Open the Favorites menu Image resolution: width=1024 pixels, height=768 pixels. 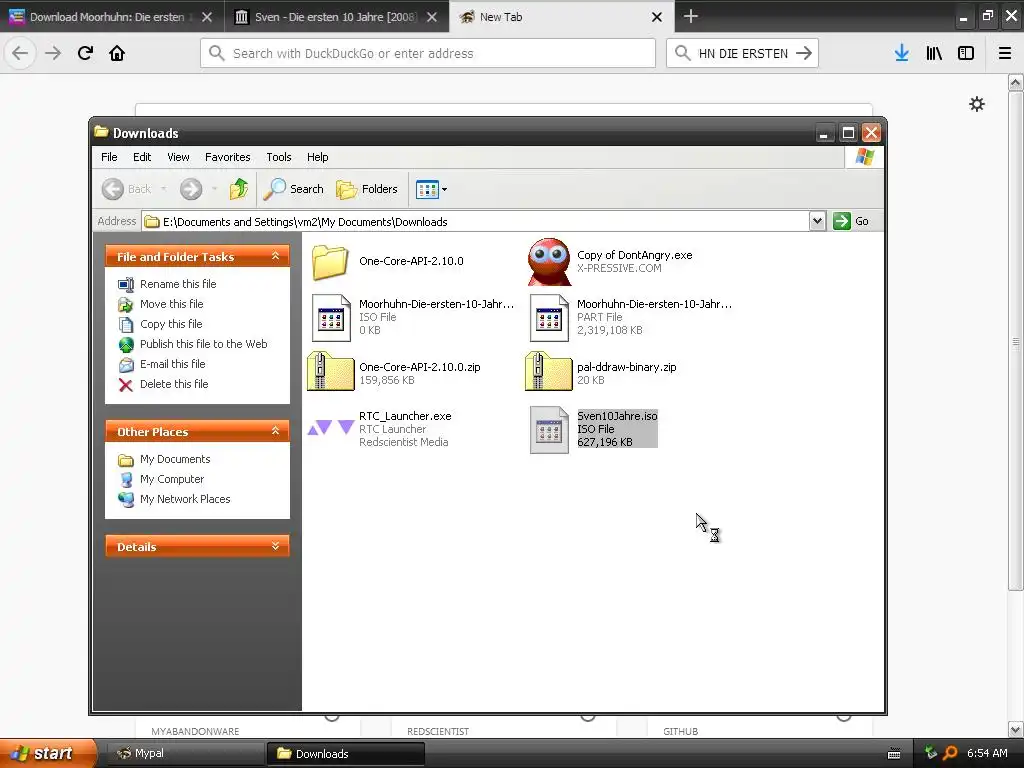click(x=227, y=157)
